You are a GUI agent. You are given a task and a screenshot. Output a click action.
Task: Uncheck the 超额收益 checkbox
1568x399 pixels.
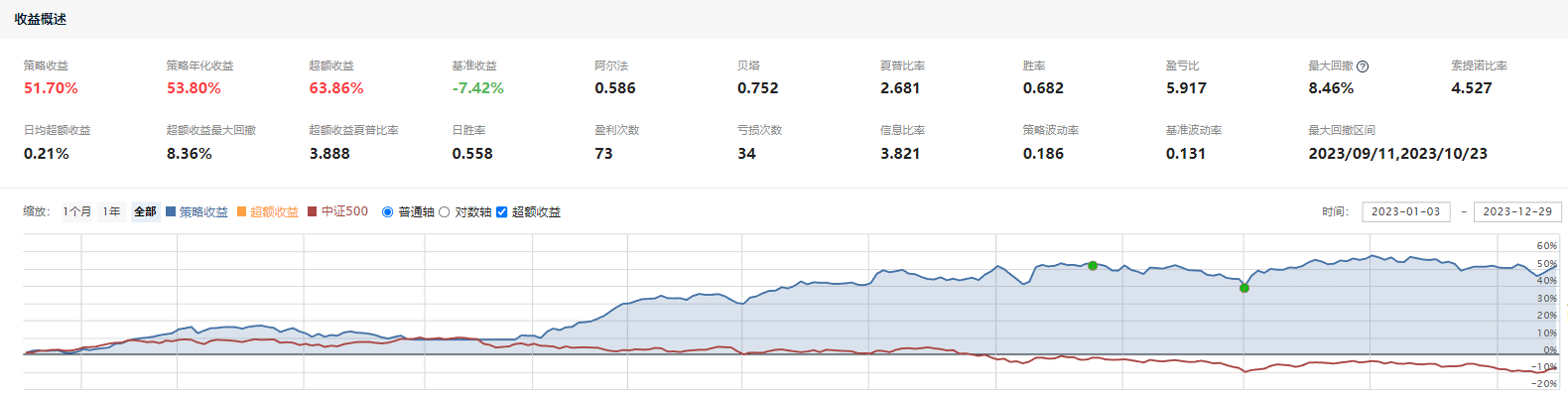502,212
